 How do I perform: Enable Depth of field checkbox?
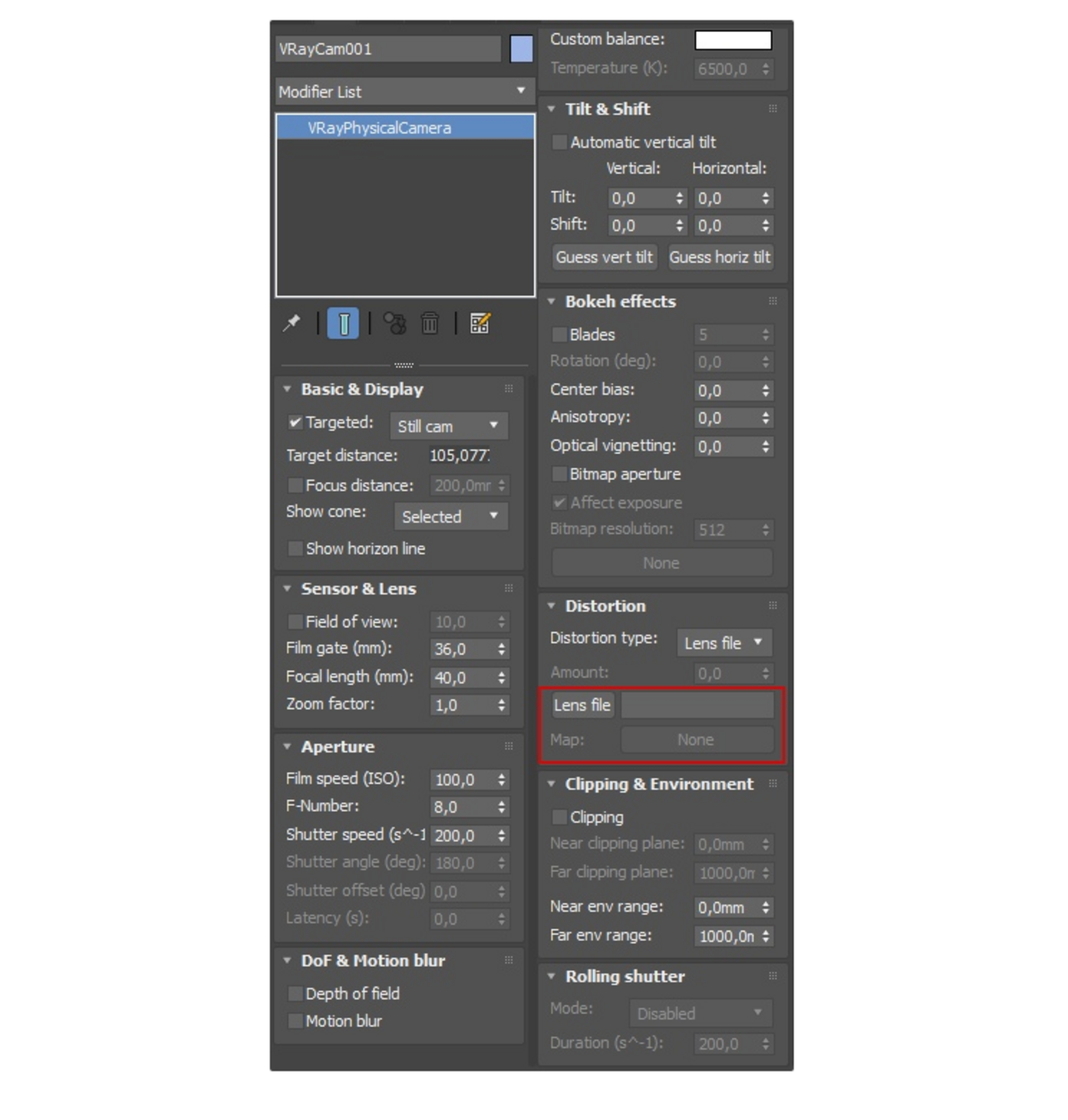[295, 993]
